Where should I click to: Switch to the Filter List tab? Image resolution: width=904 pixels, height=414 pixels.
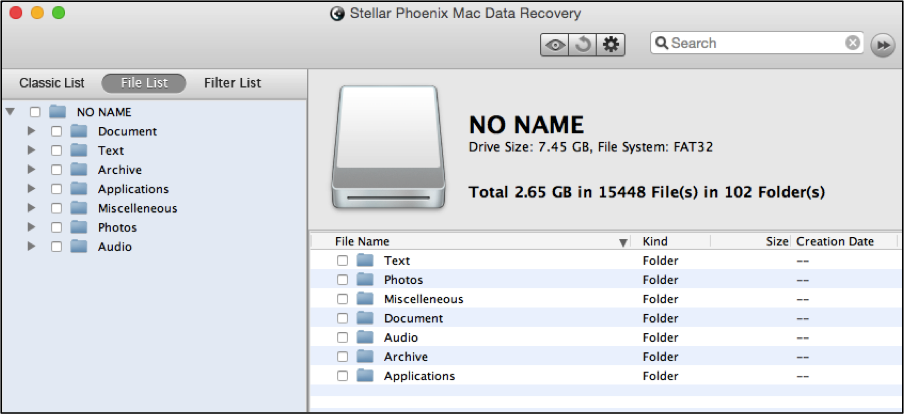pos(232,83)
